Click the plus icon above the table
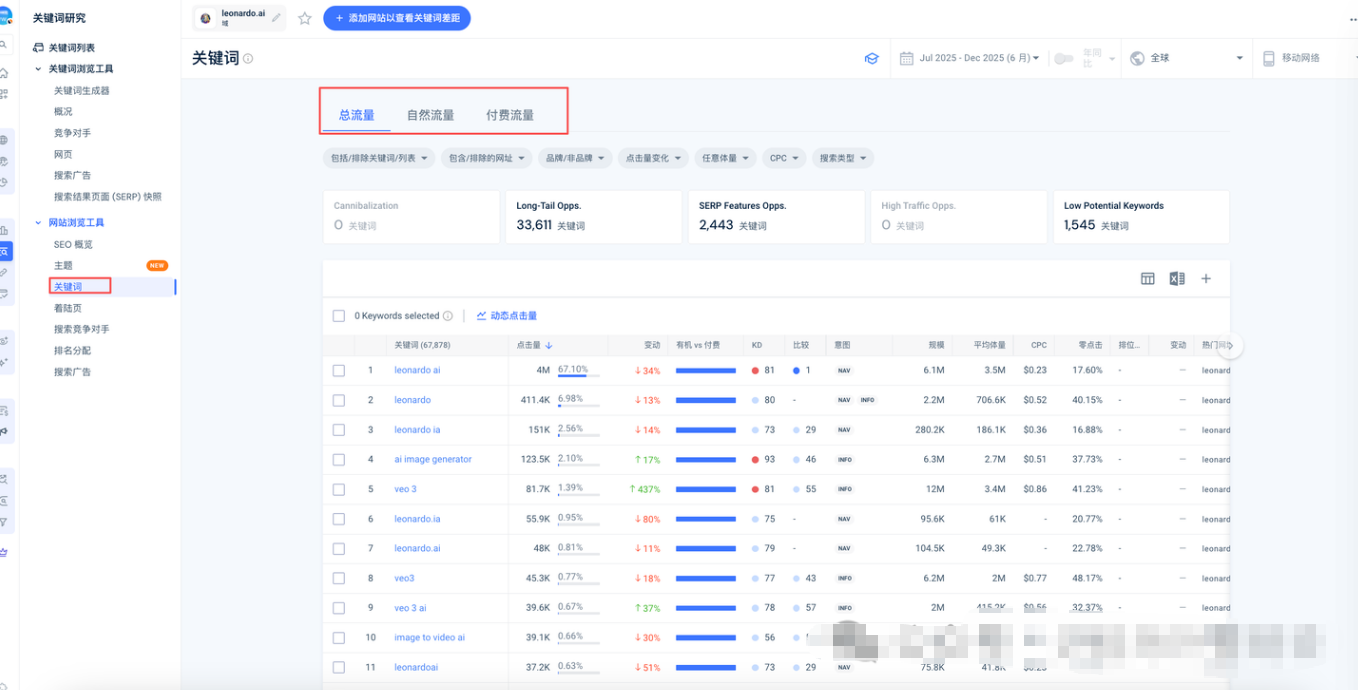 tap(1206, 279)
